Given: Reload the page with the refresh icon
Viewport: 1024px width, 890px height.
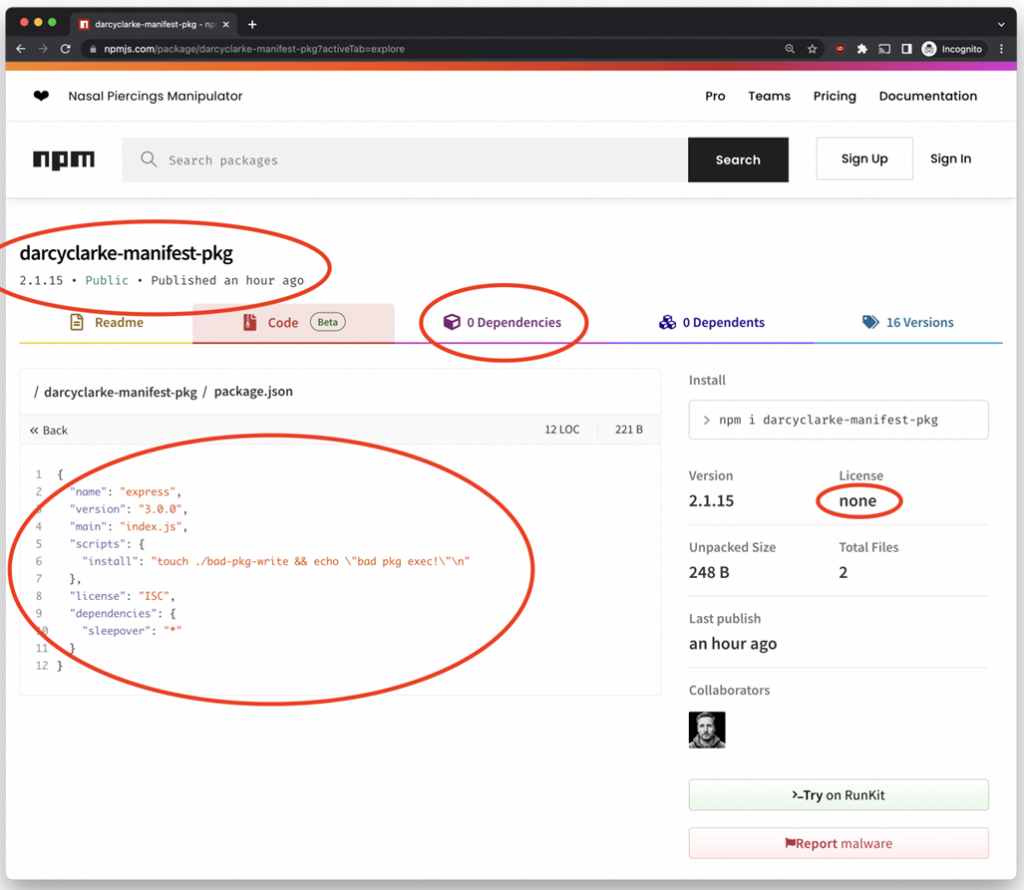Looking at the screenshot, I should click(x=65, y=49).
